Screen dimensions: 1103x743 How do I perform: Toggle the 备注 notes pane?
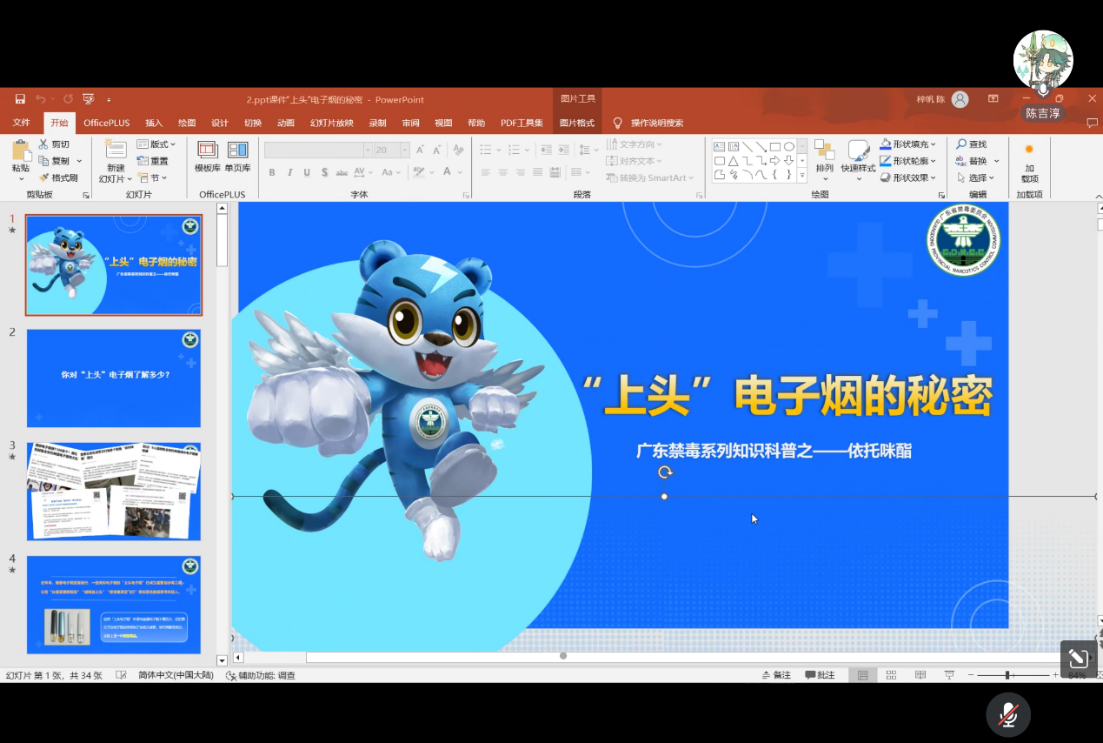pyautogui.click(x=777, y=675)
